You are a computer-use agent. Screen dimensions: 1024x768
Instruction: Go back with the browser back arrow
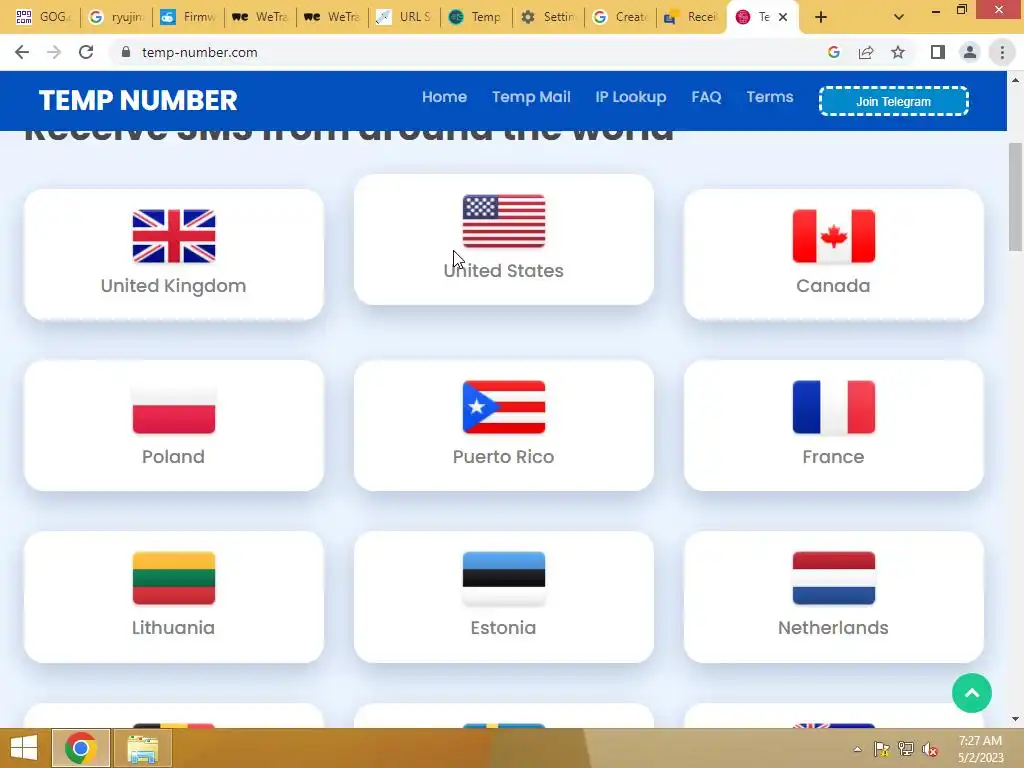coord(22,52)
